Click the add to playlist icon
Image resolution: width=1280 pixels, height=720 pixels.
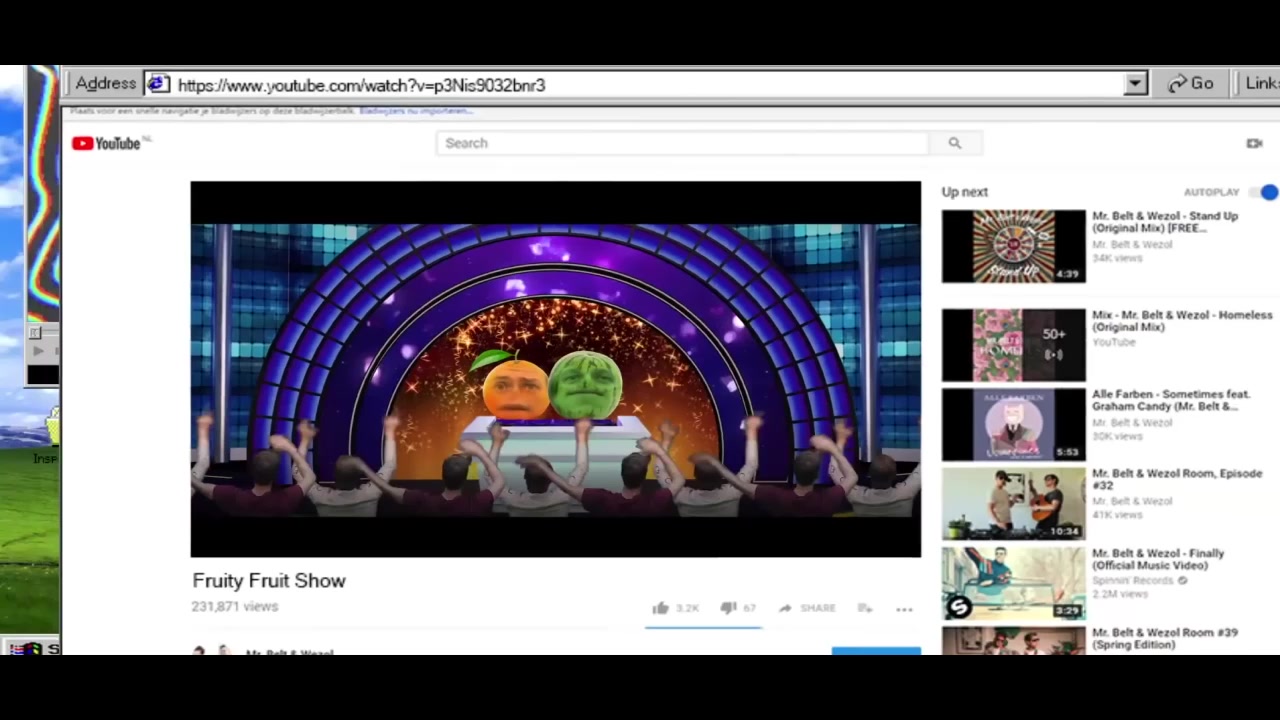865,608
